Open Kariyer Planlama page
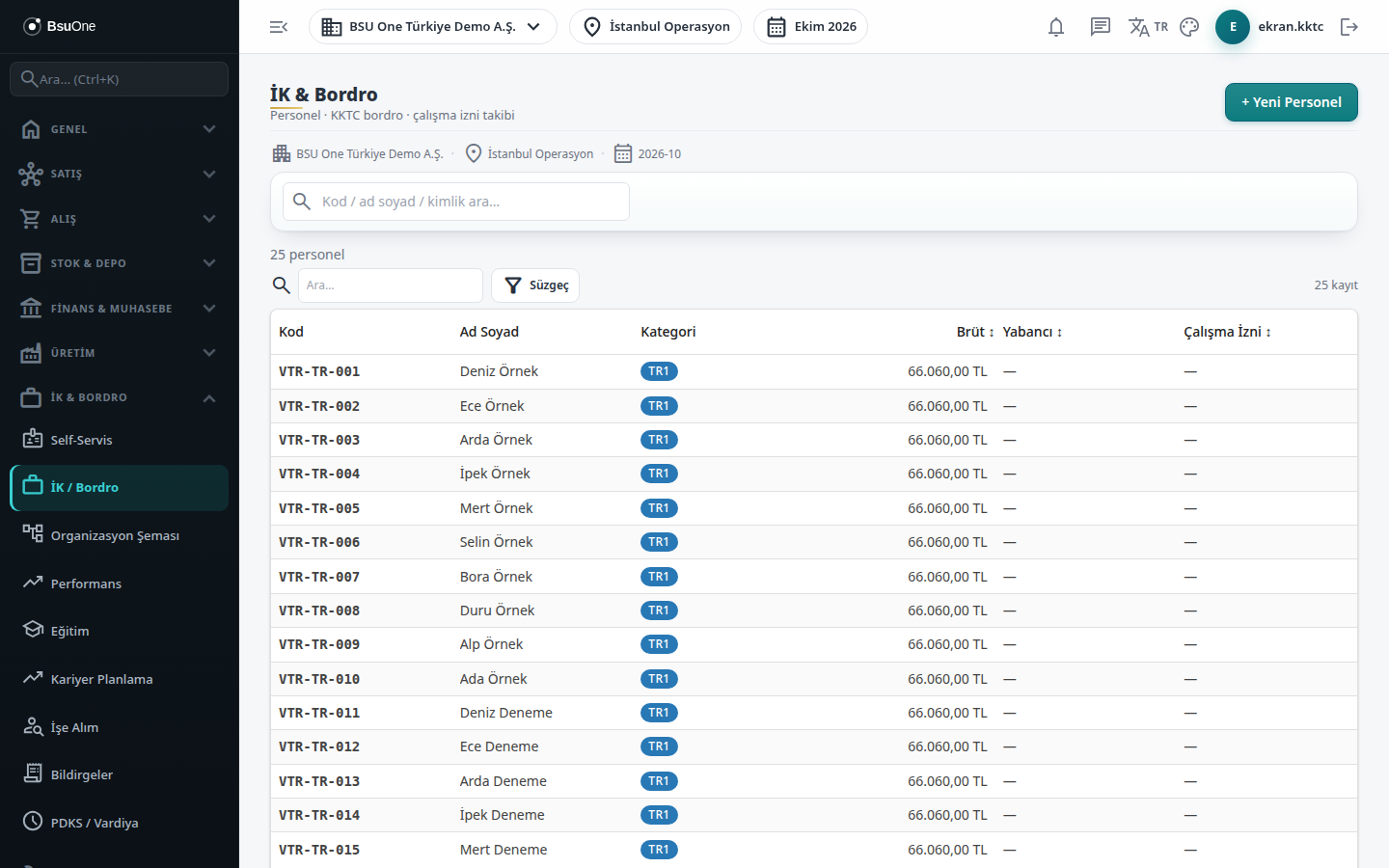 click(x=120, y=679)
